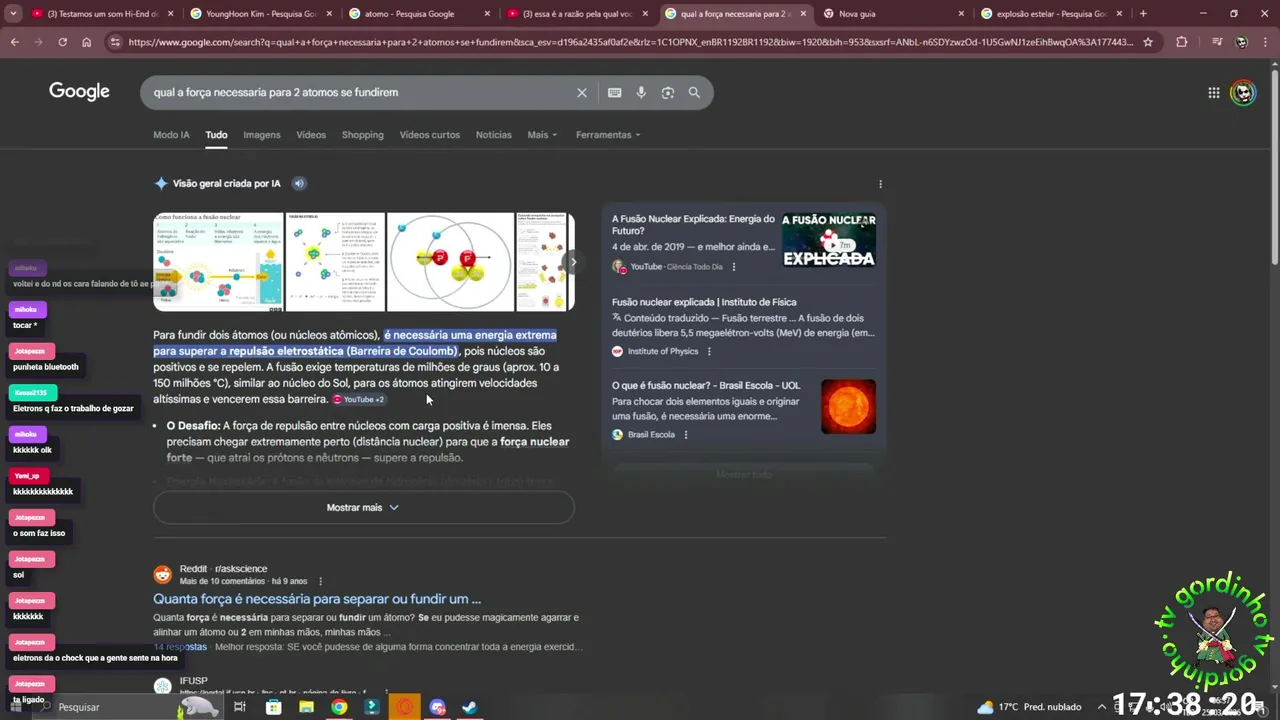Image resolution: width=1280 pixels, height=720 pixels.
Task: Open more options for Brasil Escola source
Action: (x=685, y=434)
